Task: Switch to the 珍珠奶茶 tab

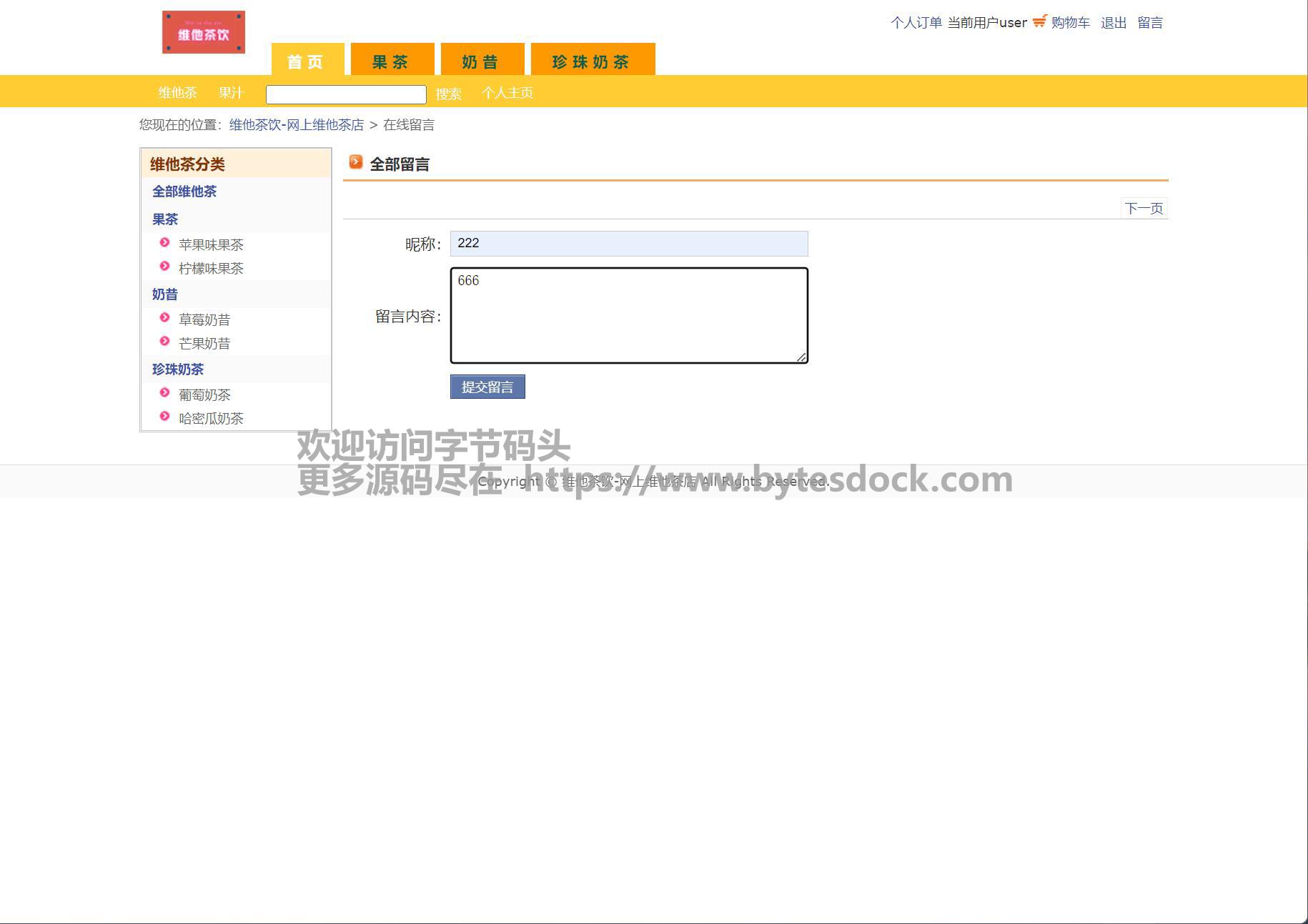Action: (x=592, y=61)
